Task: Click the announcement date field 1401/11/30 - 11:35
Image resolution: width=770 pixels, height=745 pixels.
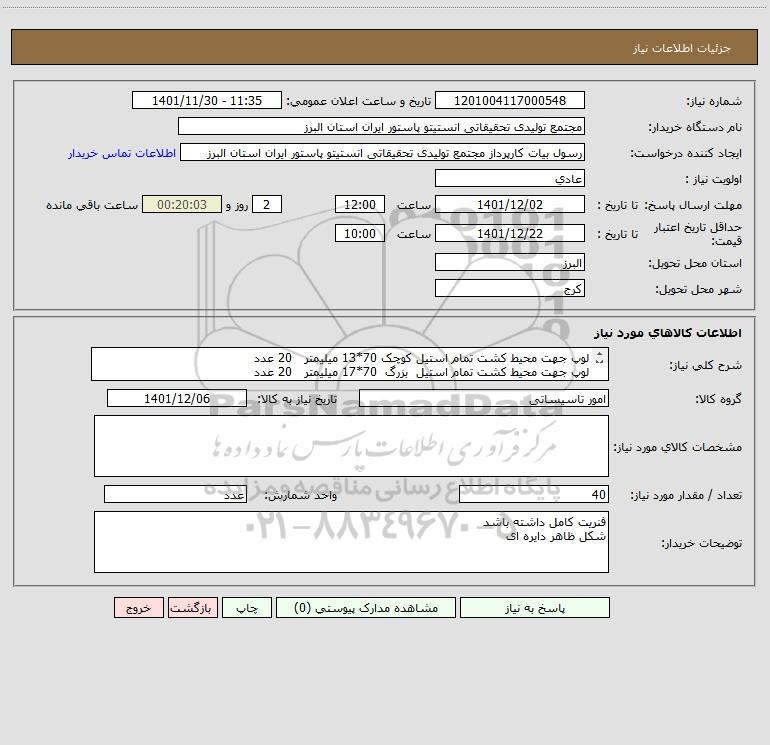Action: (207, 100)
